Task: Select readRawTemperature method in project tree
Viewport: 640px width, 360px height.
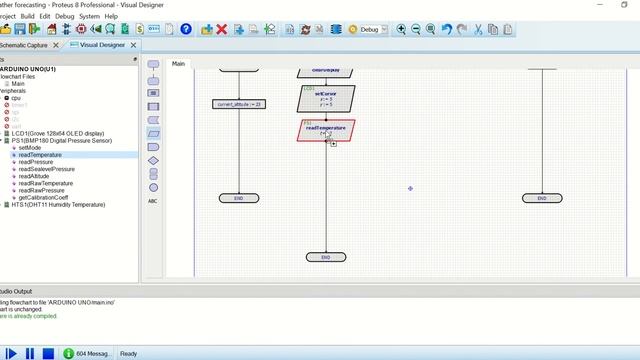Action: (x=46, y=183)
